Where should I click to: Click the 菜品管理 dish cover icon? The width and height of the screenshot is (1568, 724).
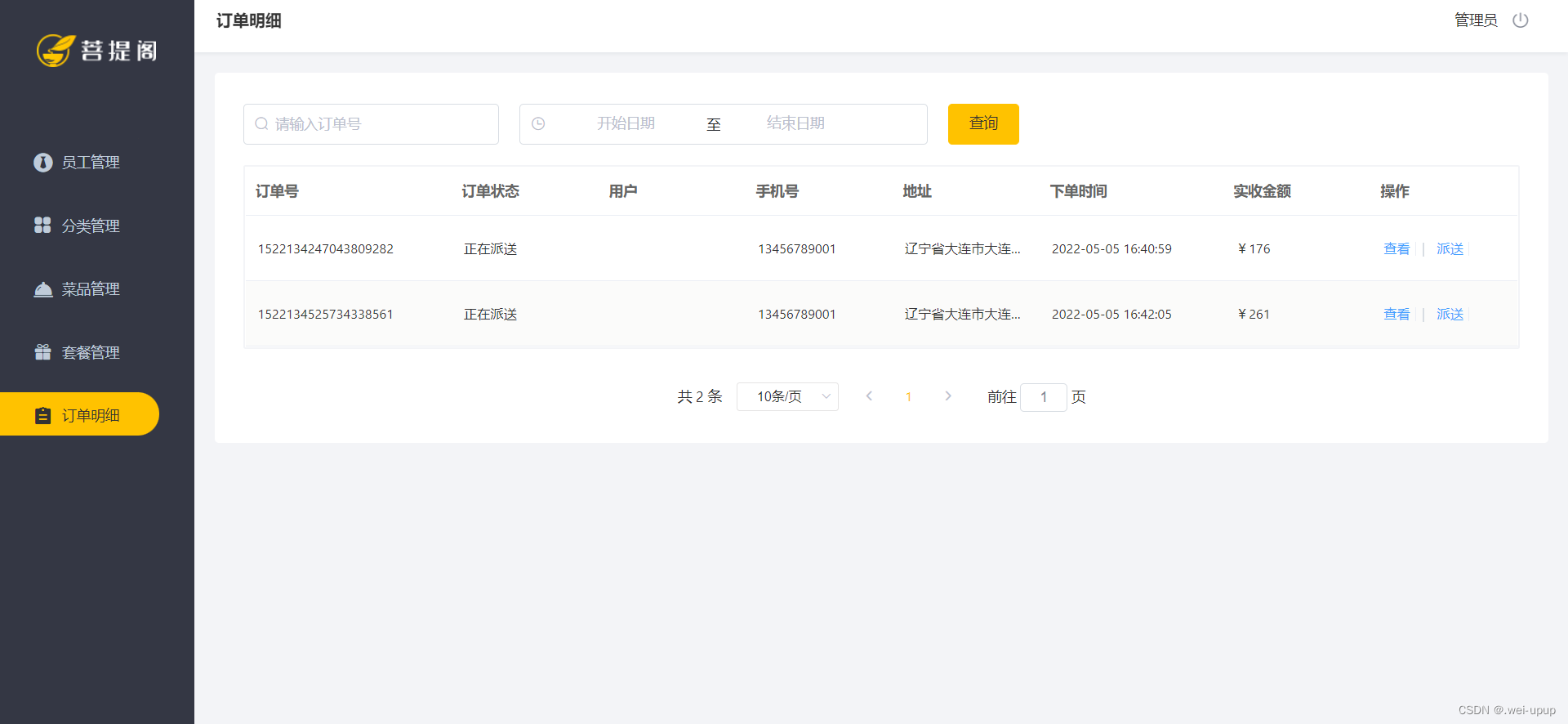click(x=43, y=289)
